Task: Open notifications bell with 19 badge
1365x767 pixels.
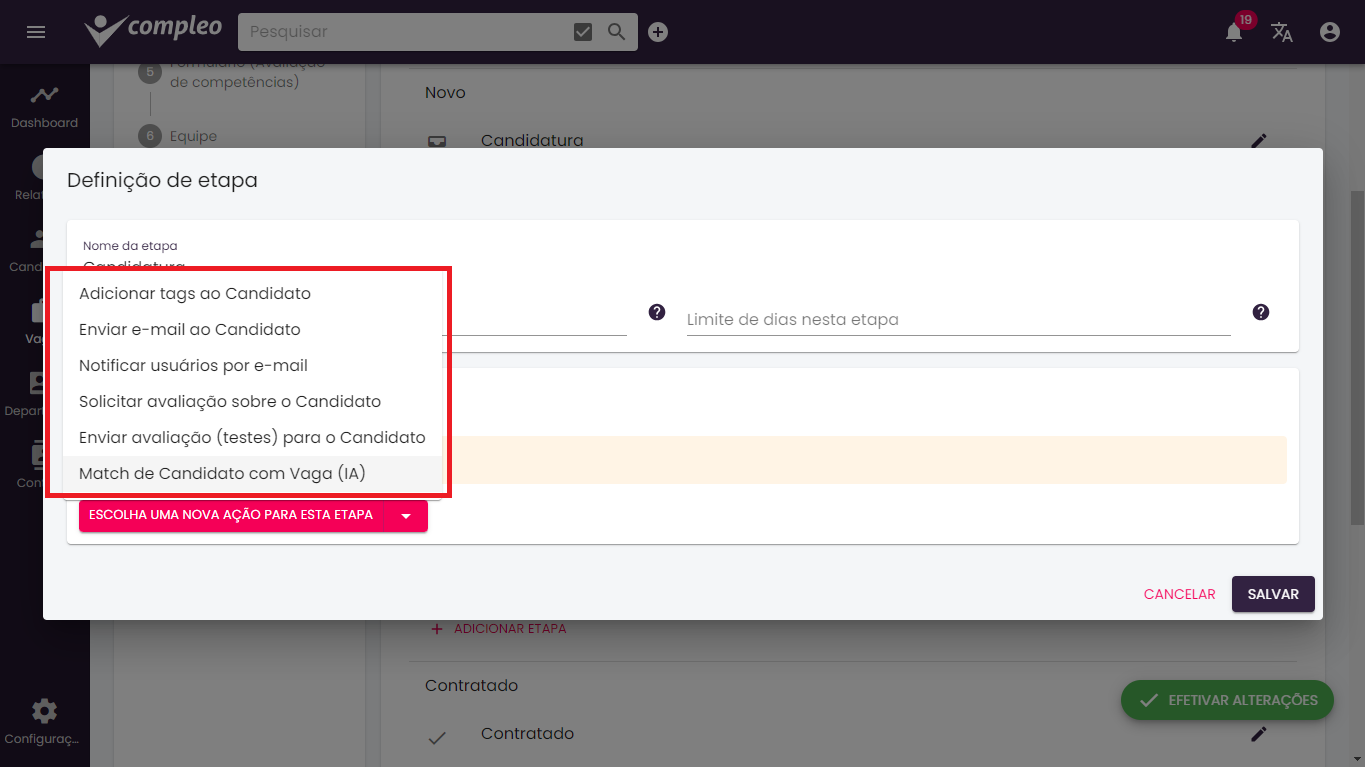Action: (1235, 31)
